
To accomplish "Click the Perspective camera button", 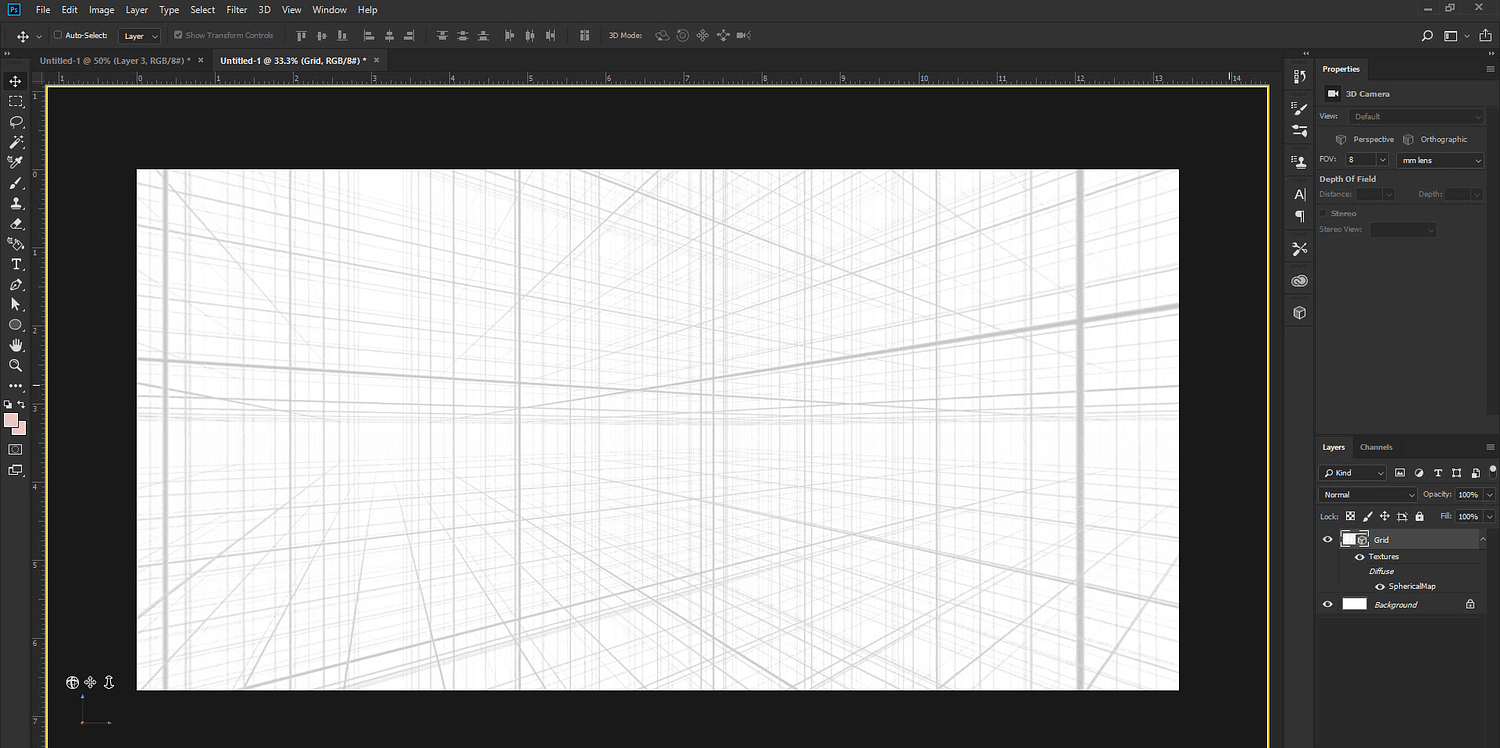I will (1364, 139).
